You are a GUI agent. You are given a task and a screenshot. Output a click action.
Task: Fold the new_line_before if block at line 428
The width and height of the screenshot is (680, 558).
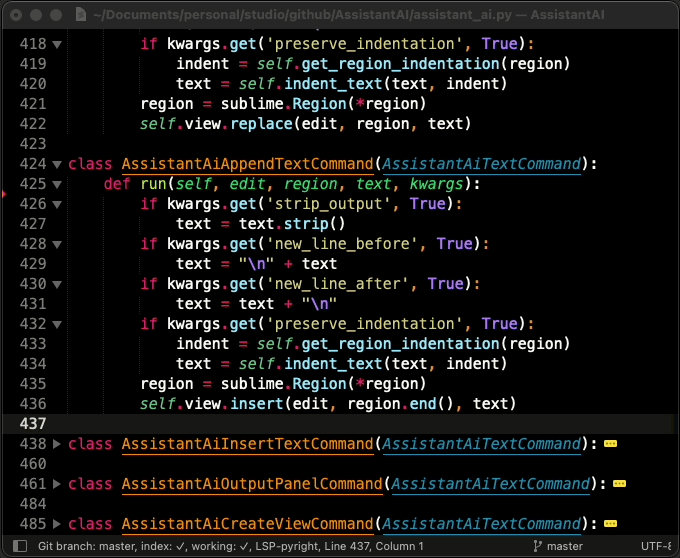(x=57, y=245)
